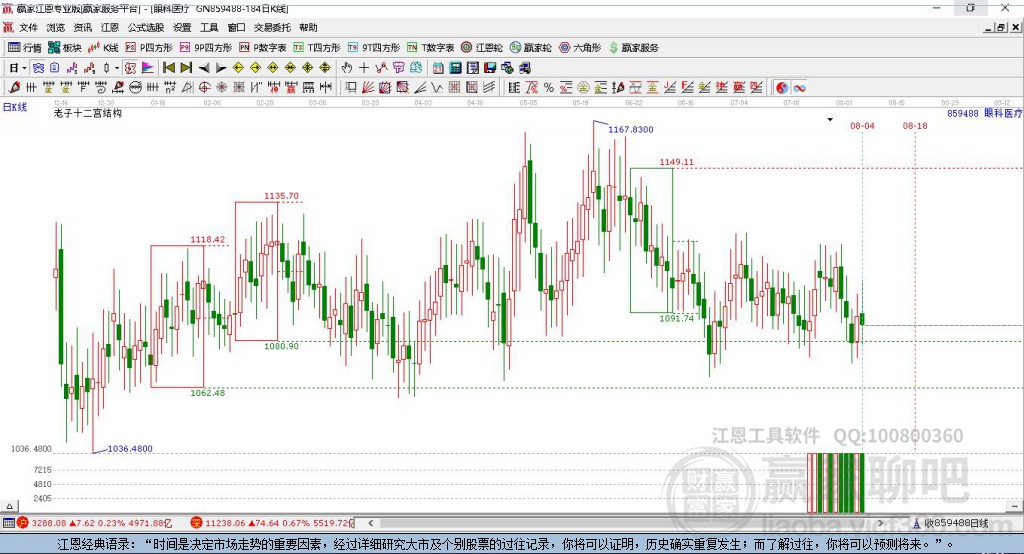Click the 08-04 date marker
This screenshot has height=554, width=1024.
(862, 125)
